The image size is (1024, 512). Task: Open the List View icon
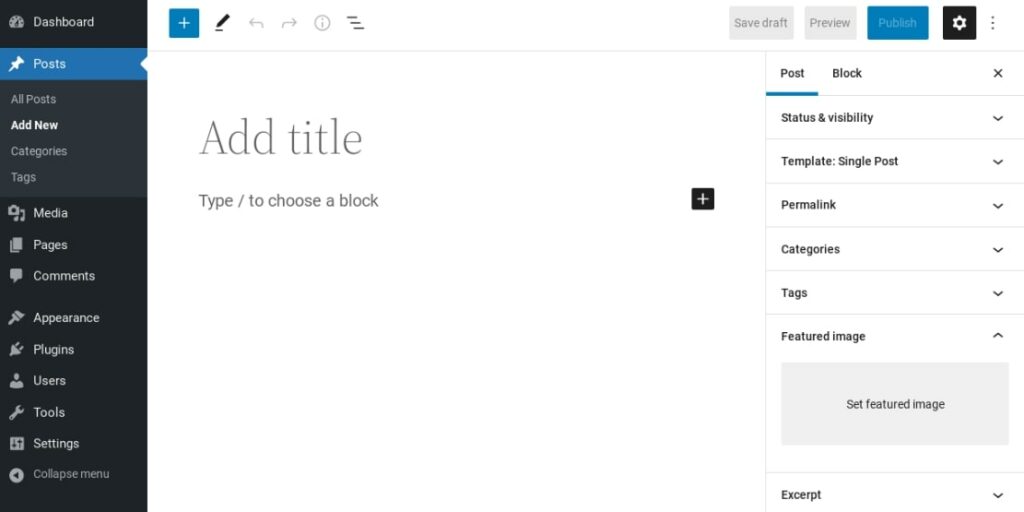[355, 23]
